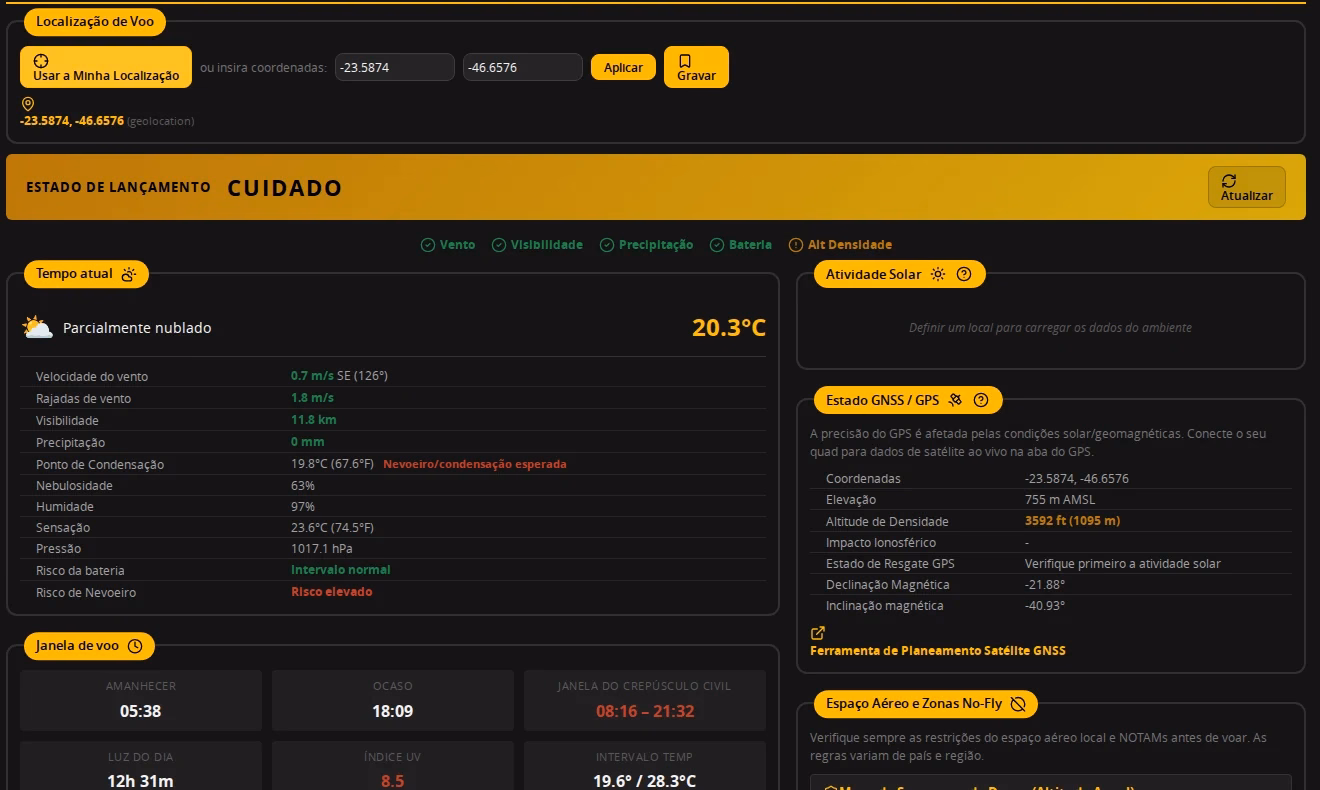Click the no-fly icon in Espaço Aéreo header
The image size is (1320, 790).
(1018, 704)
